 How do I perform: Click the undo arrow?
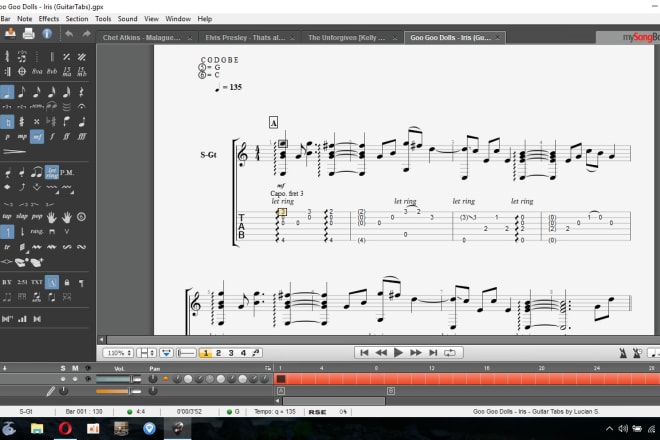click(69, 34)
